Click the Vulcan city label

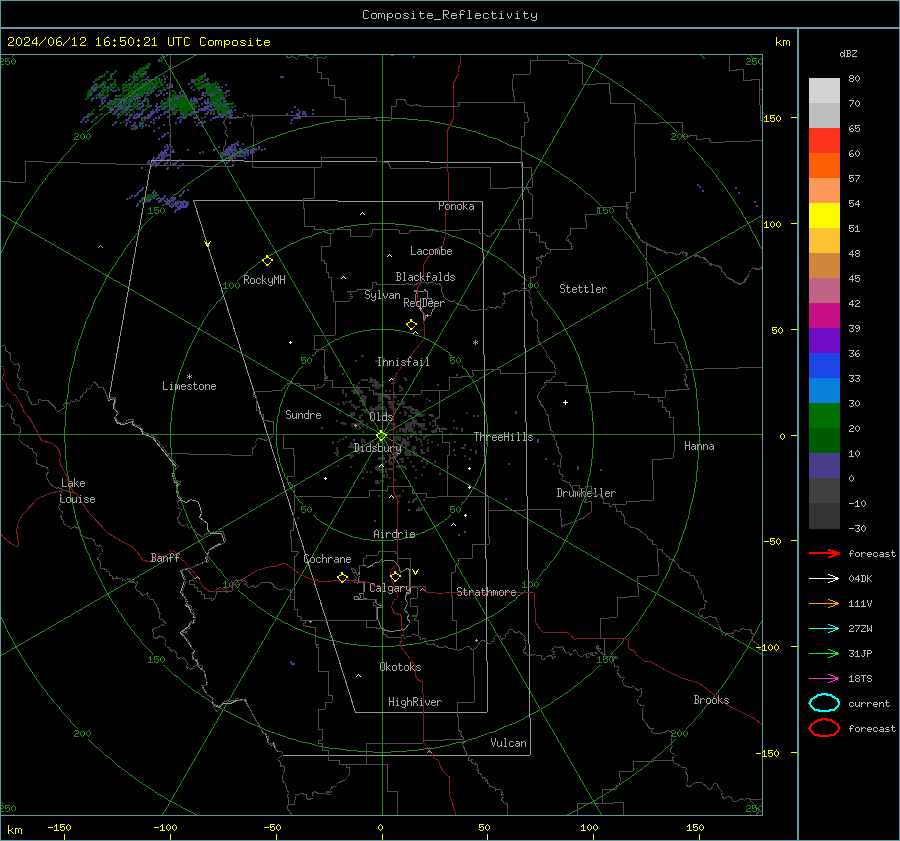pos(509,743)
